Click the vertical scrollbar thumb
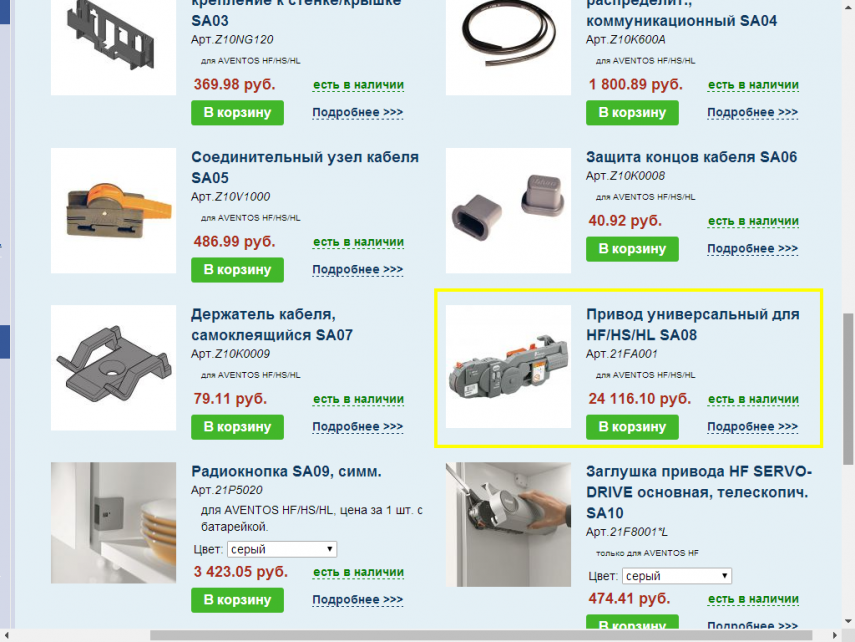Image resolution: width=855 pixels, height=642 pixels. click(848, 389)
